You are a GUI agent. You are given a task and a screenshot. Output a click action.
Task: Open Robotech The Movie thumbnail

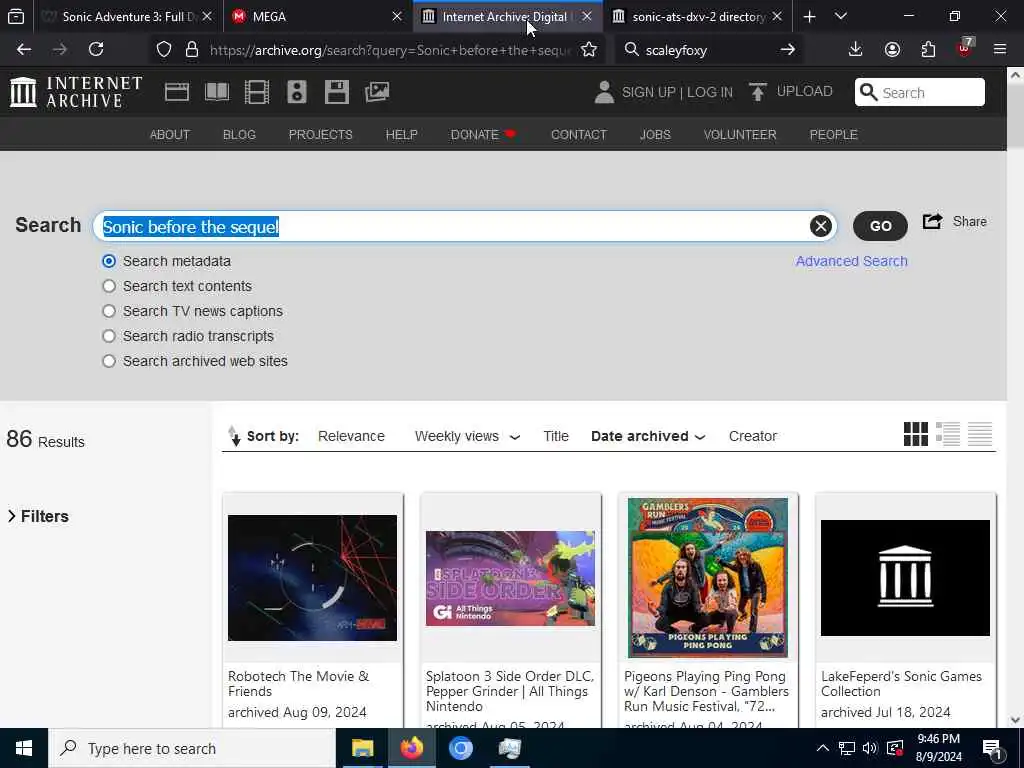point(312,578)
